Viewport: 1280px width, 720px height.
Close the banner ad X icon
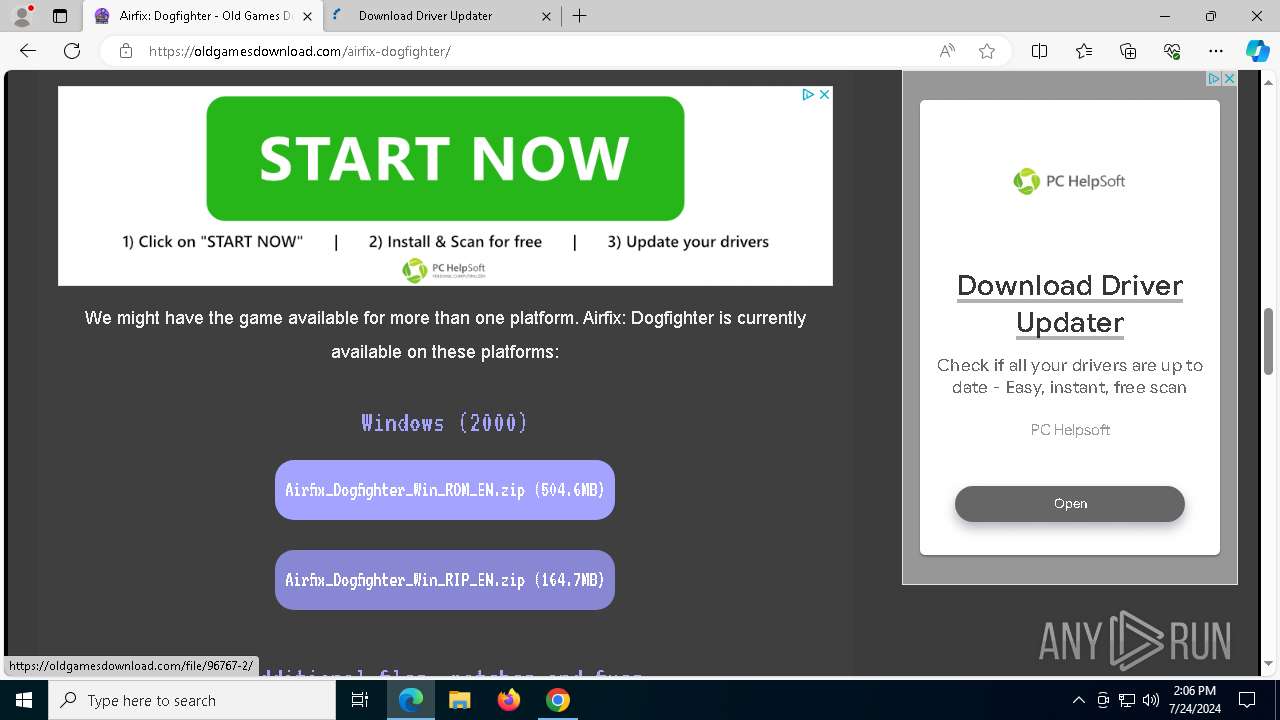click(x=824, y=94)
